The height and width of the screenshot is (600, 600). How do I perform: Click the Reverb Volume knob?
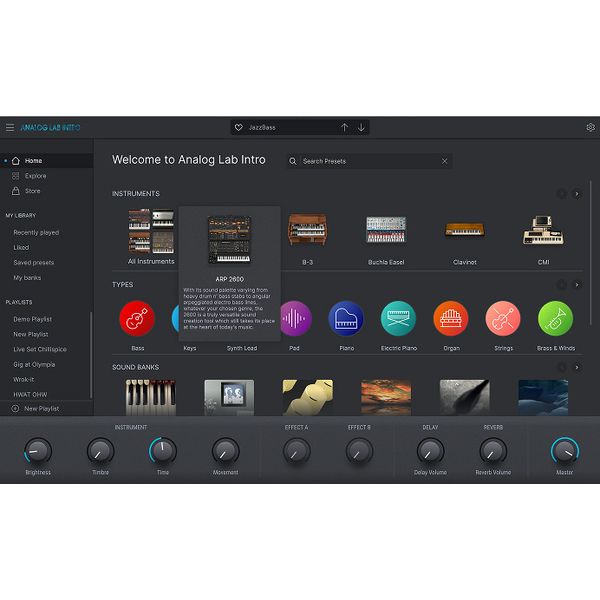(493, 451)
